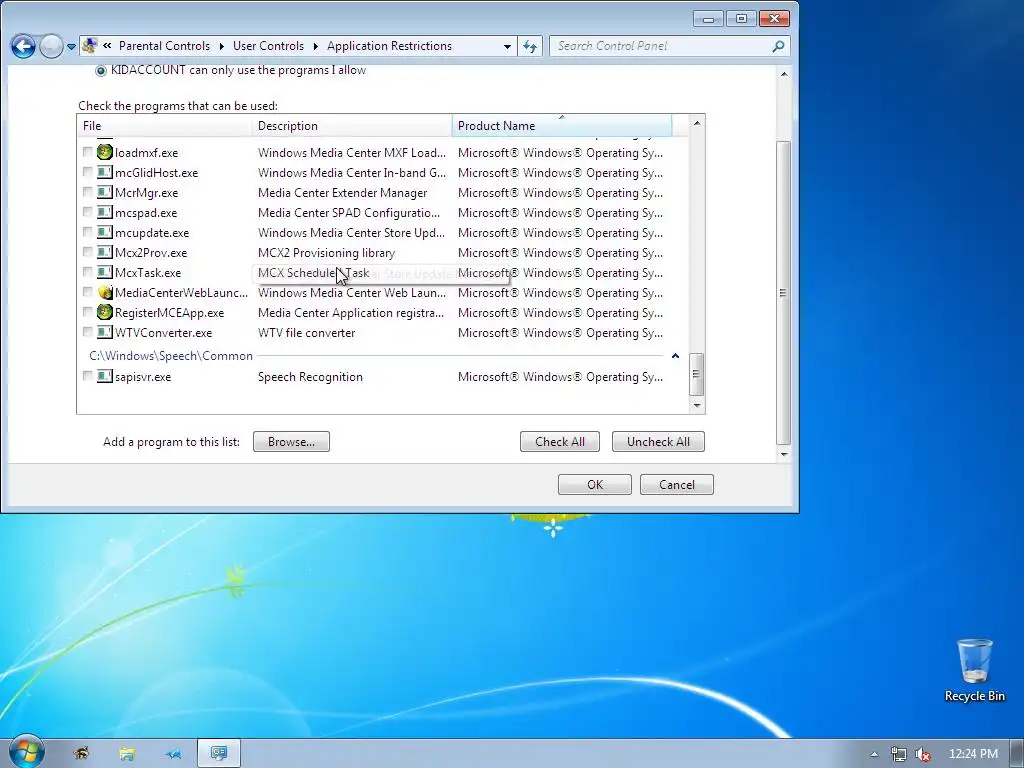Click the Check All button
Viewport: 1024px width, 768px height.
[560, 441]
